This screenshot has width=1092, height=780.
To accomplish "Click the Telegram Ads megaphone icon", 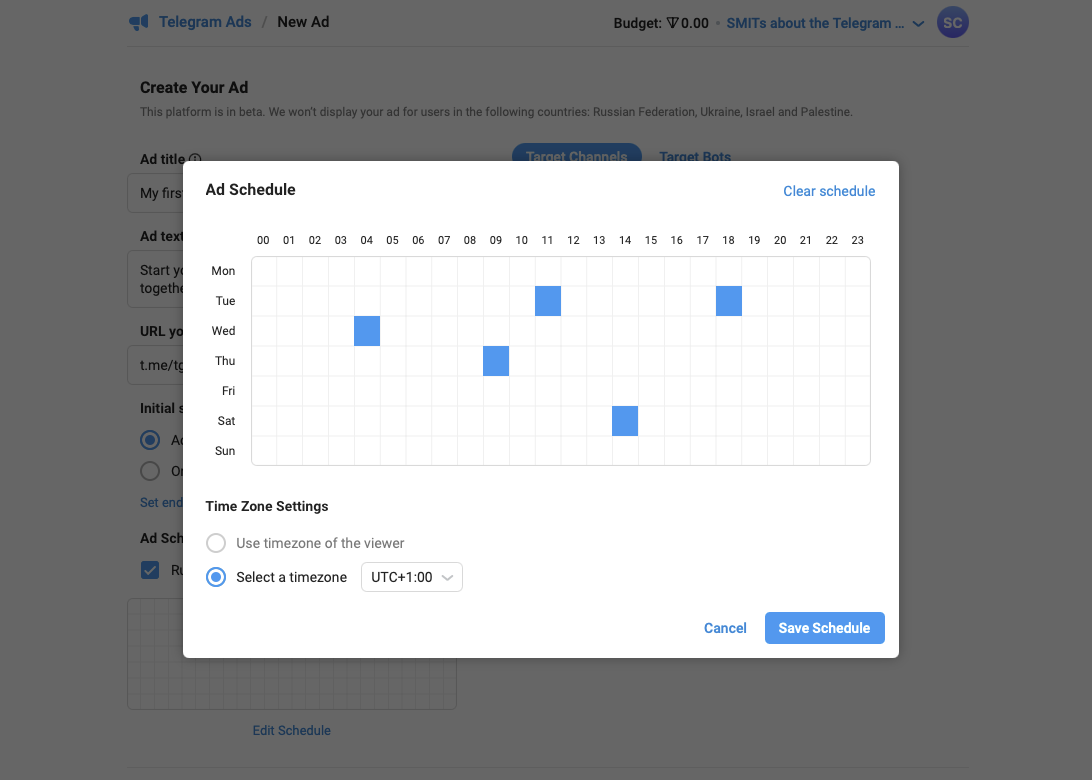I will pos(139,22).
